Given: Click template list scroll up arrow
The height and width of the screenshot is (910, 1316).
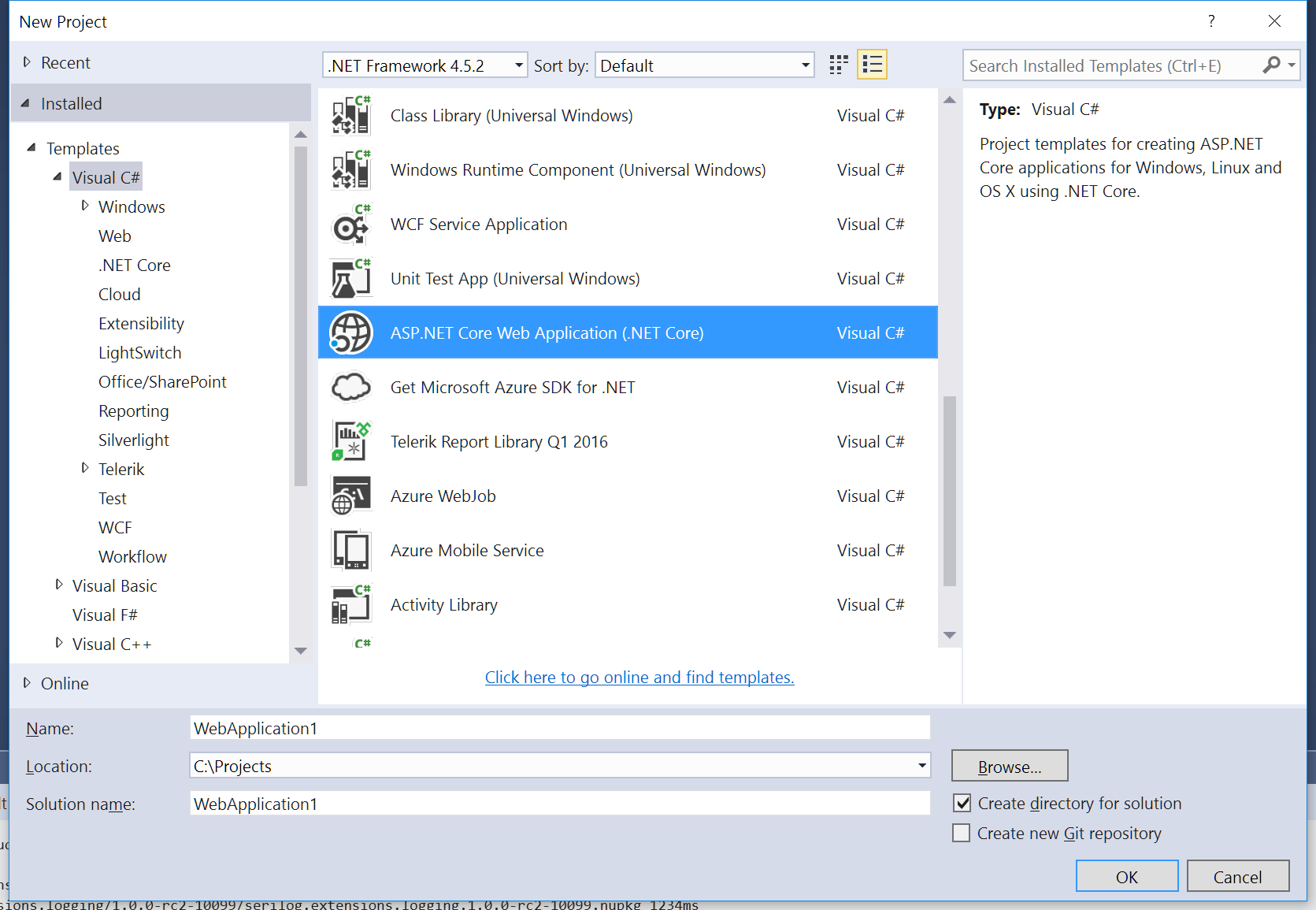Looking at the screenshot, I should click(x=950, y=100).
